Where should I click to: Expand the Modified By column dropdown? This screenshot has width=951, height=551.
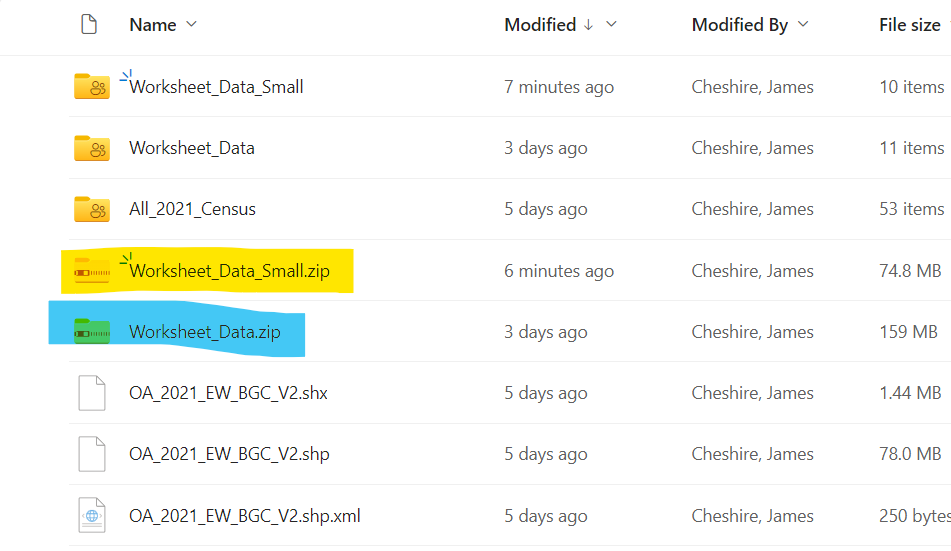(x=802, y=25)
